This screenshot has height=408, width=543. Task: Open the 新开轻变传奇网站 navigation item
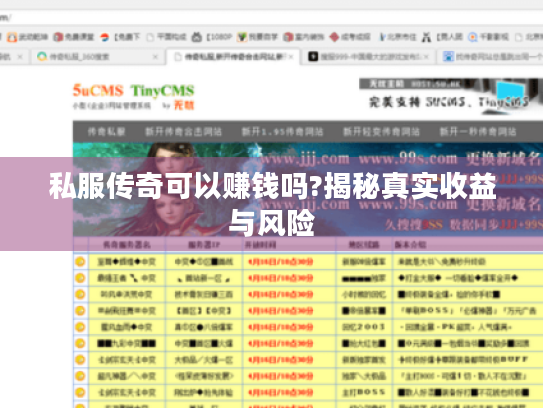[x=381, y=132]
